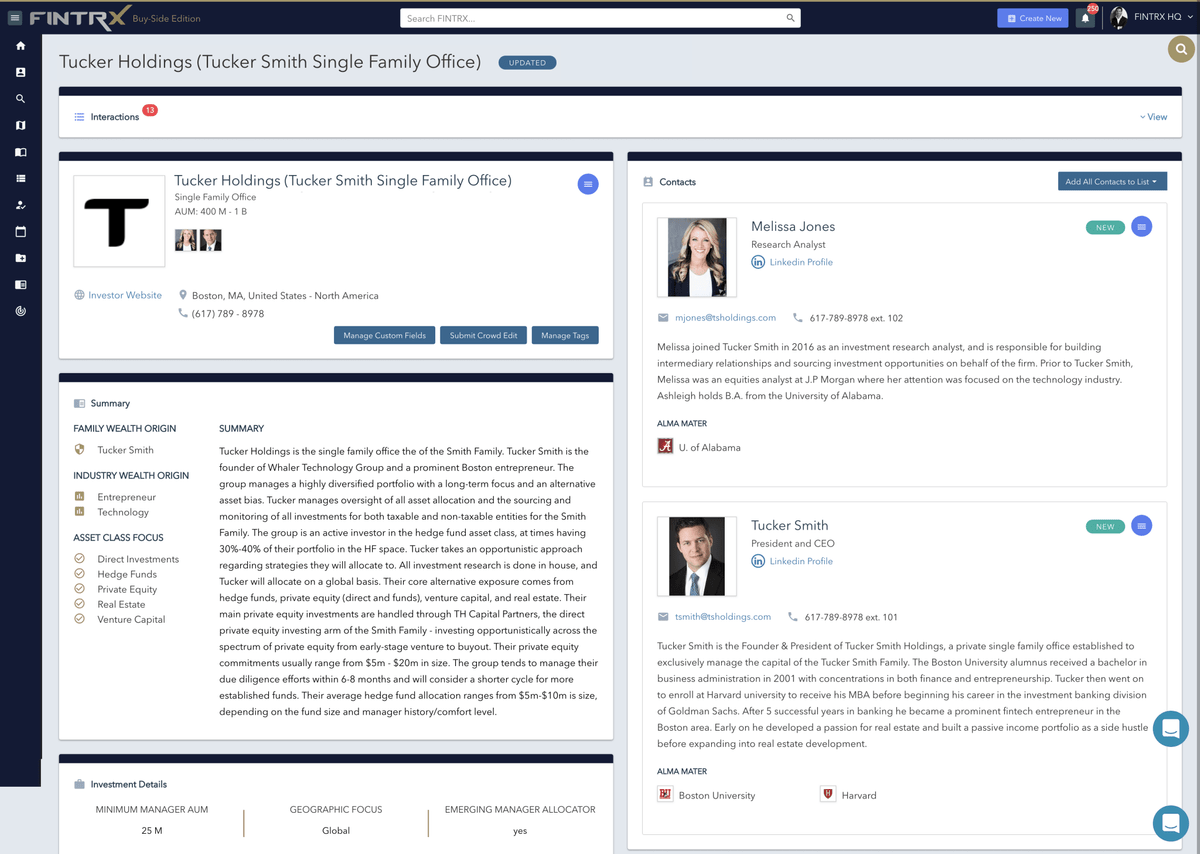Click Tucker Smith under Family Wealth Origin
This screenshot has height=854, width=1200.
[125, 450]
